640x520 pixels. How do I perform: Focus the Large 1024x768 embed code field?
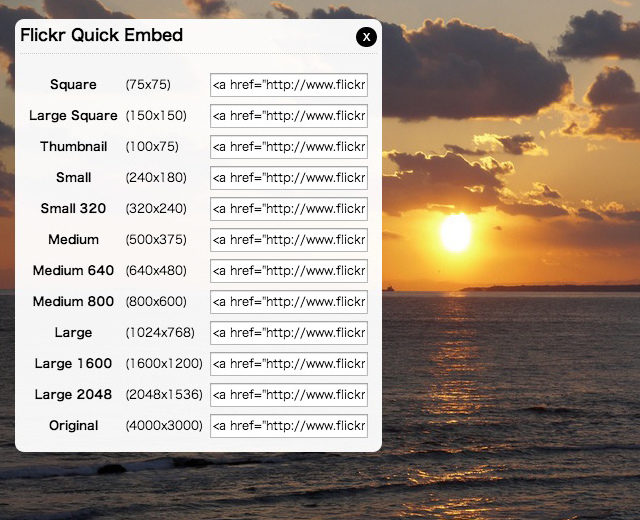pyautogui.click(x=289, y=333)
